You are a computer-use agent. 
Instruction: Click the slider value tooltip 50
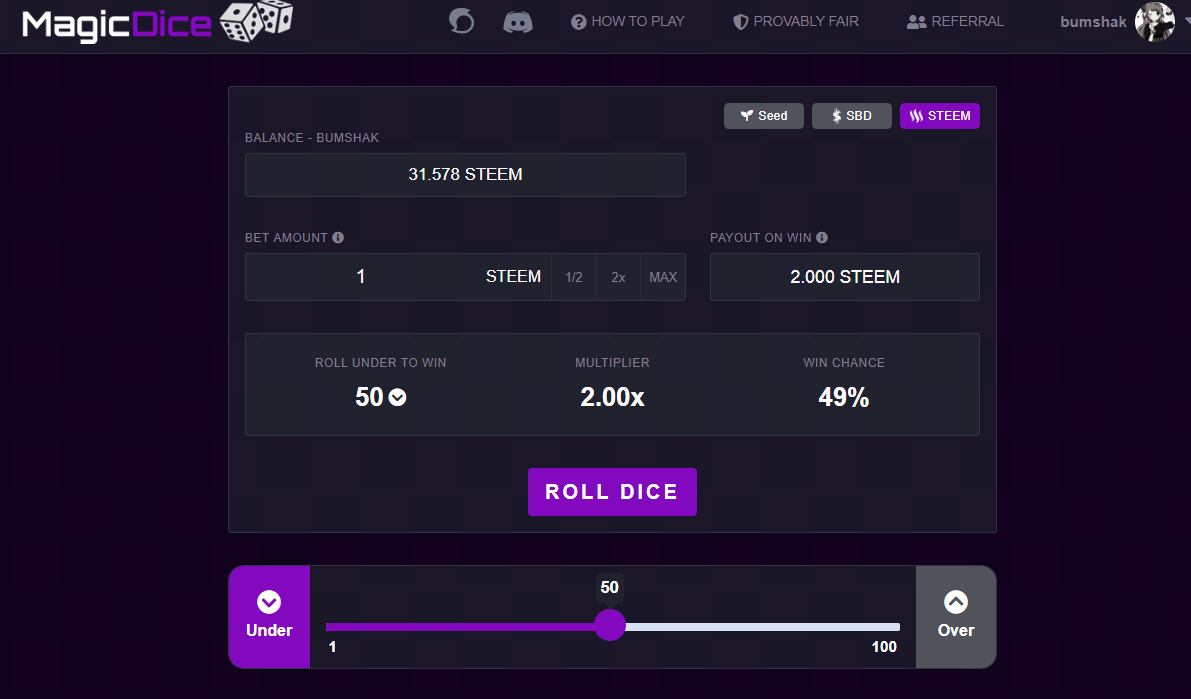point(609,587)
